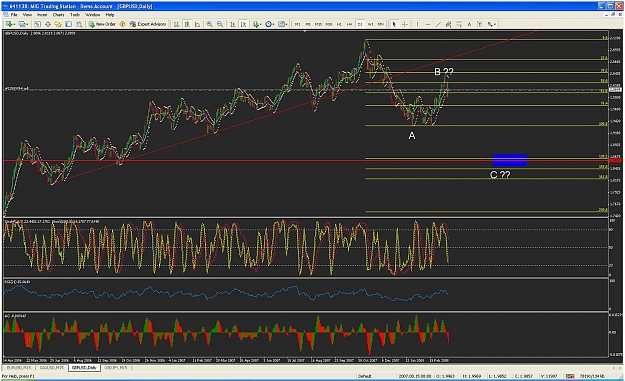Image resolution: width=625 pixels, height=381 pixels.
Task: Open the Window menu
Action: [92, 15]
